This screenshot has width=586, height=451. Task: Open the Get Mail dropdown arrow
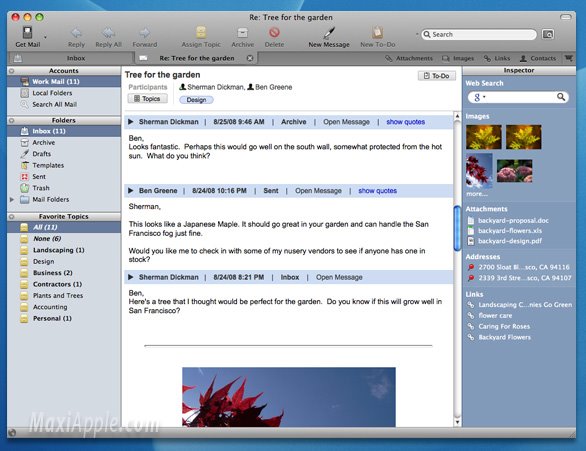(x=45, y=37)
